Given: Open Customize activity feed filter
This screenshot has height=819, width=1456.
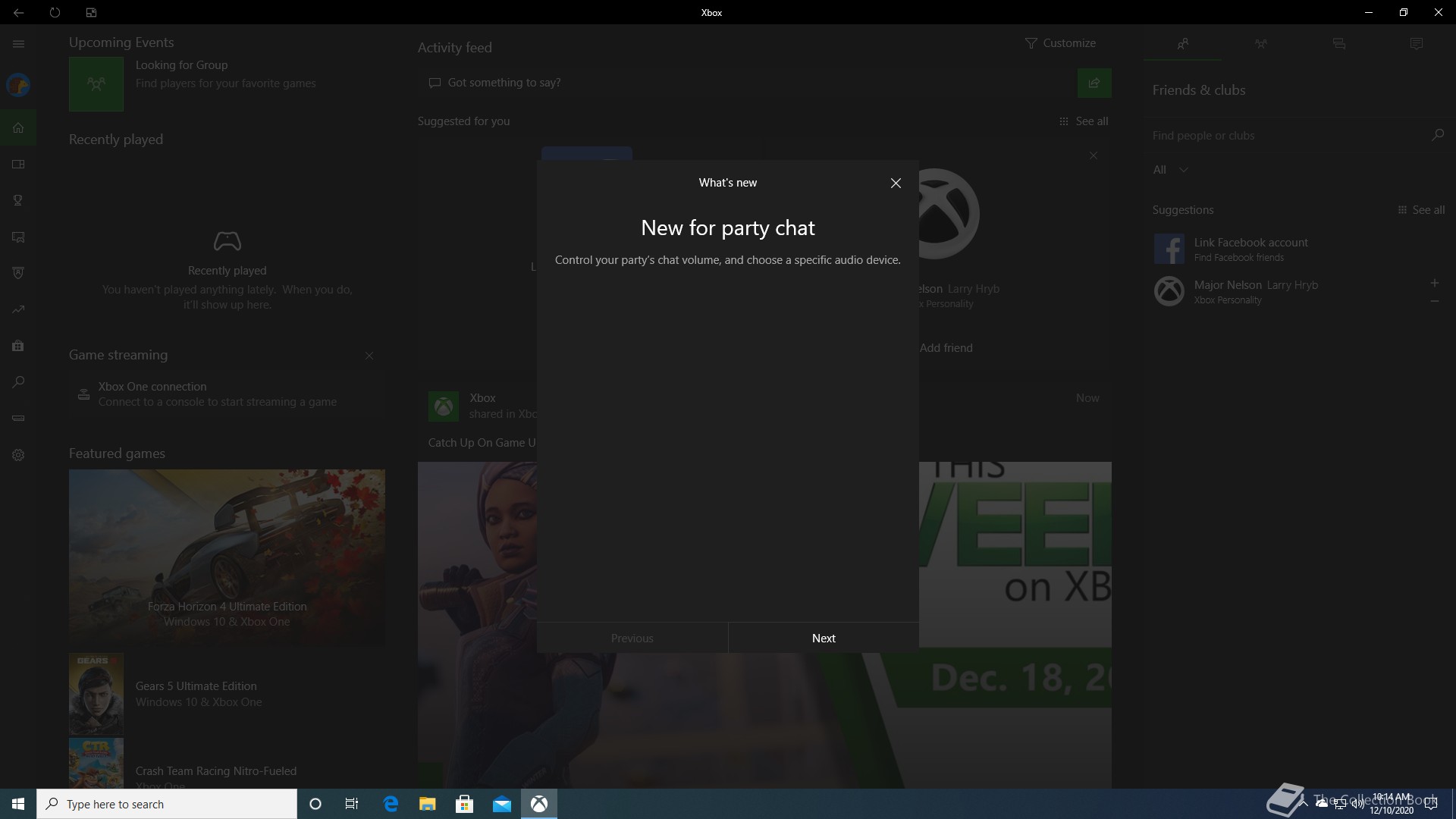Looking at the screenshot, I should click(x=1059, y=43).
